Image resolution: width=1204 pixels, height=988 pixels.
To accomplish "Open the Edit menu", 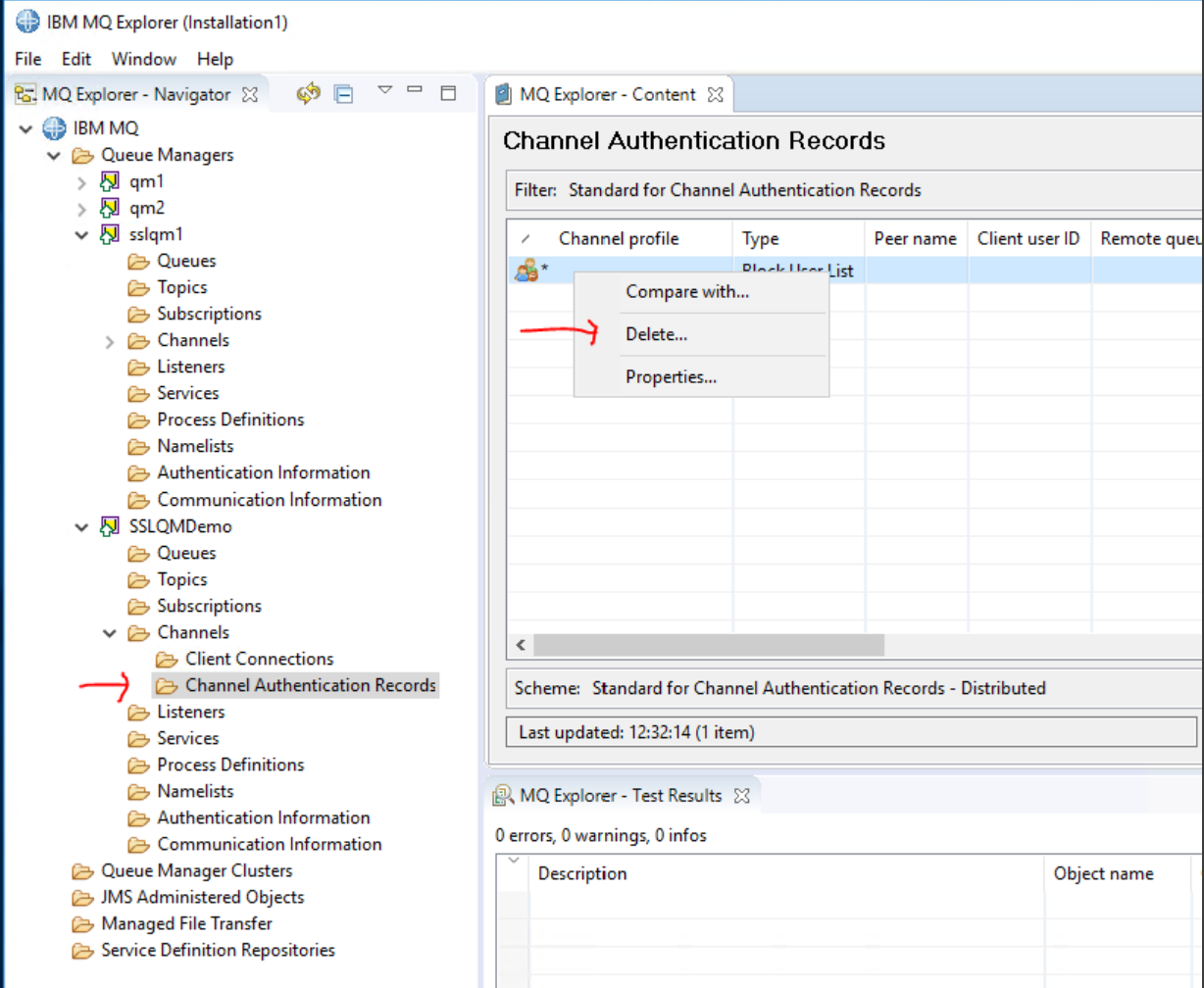I will tap(76, 59).
